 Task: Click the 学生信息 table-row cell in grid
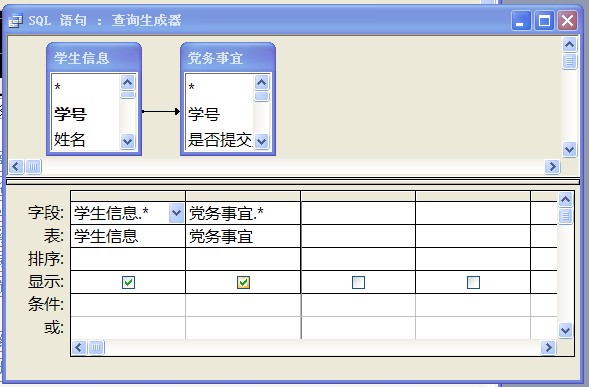click(128, 236)
